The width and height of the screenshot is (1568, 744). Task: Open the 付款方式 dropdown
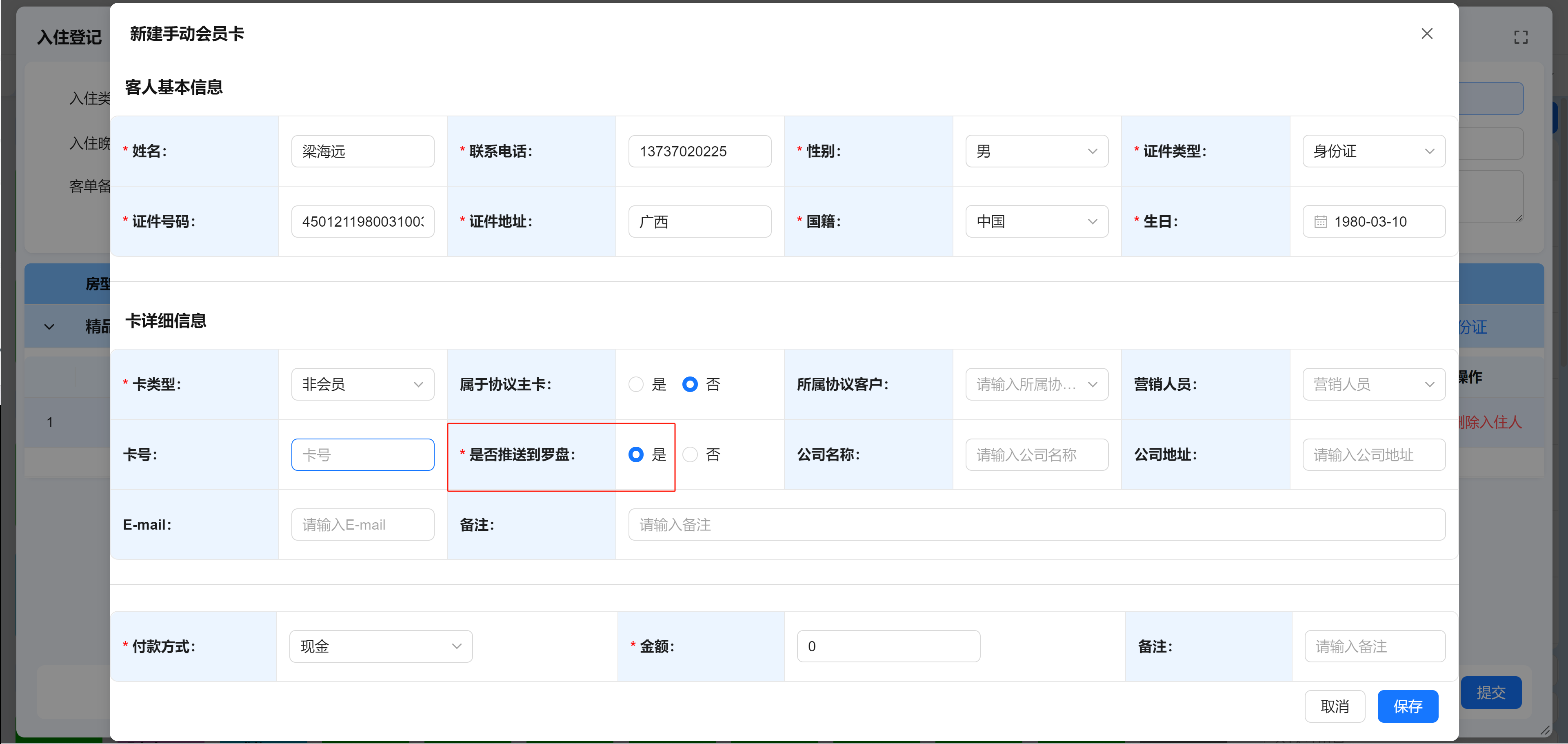(x=380, y=646)
